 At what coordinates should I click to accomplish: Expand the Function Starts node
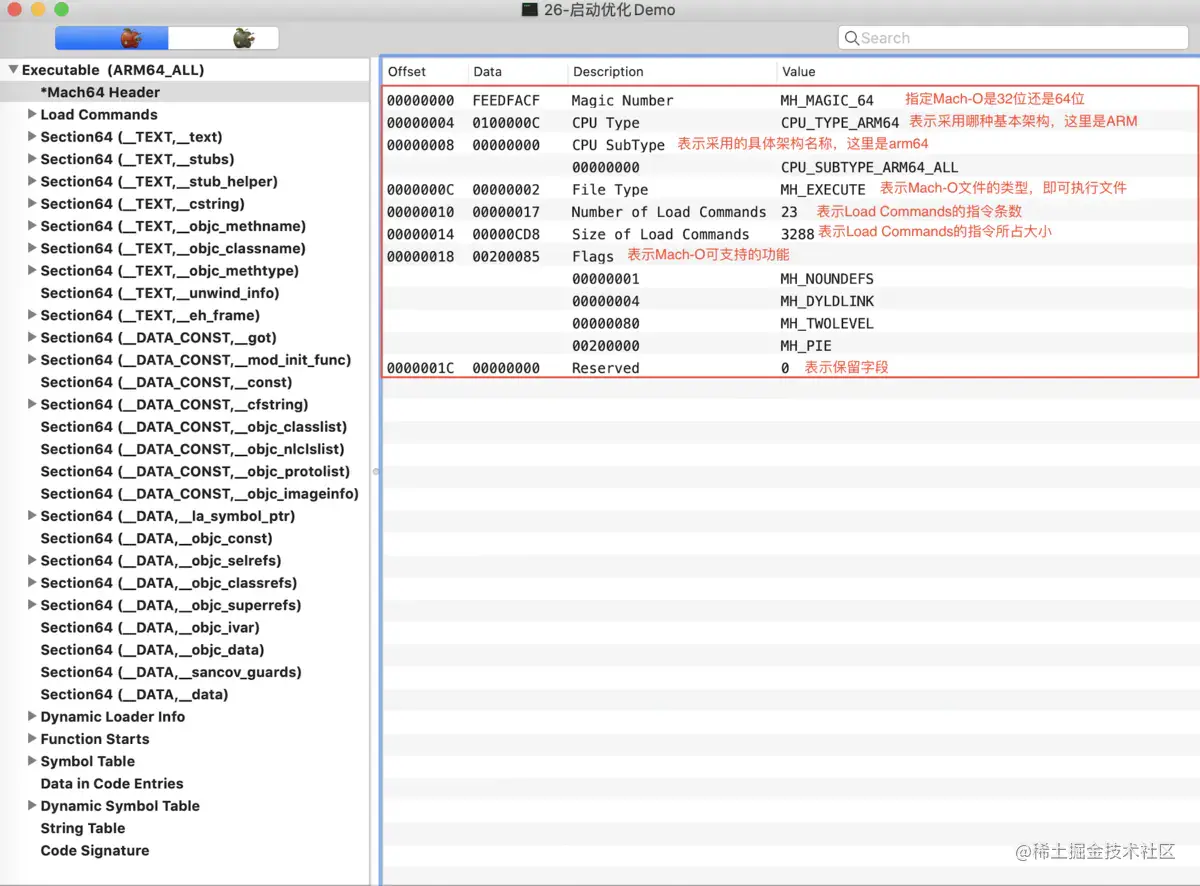coord(32,739)
